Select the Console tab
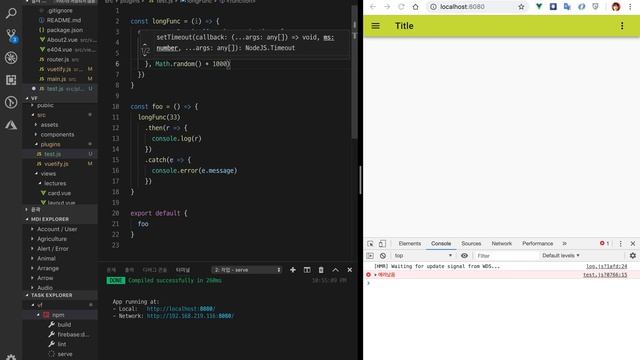The width and height of the screenshot is (640, 360). click(x=441, y=243)
